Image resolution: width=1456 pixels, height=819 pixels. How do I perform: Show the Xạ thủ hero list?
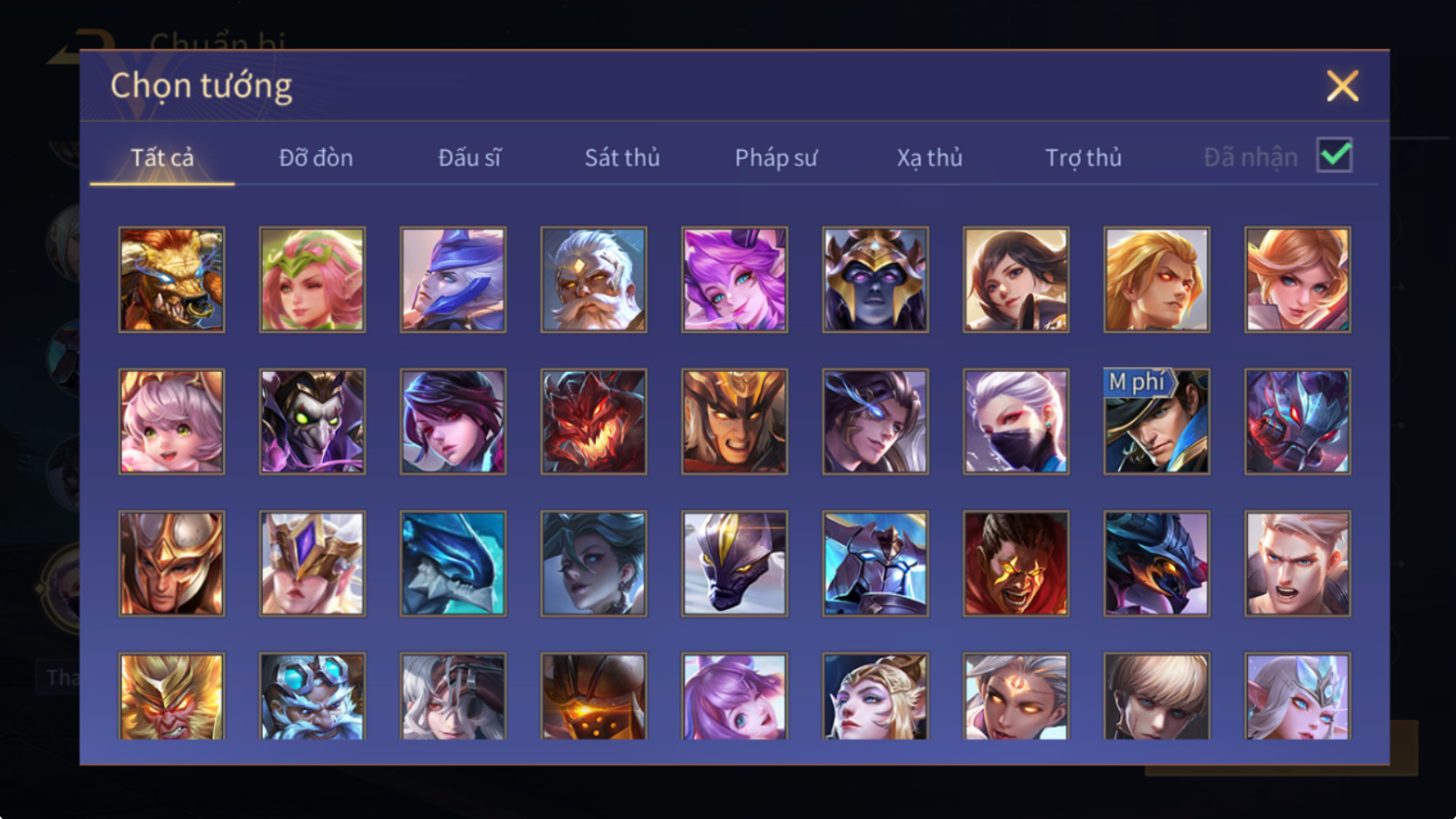pos(930,157)
